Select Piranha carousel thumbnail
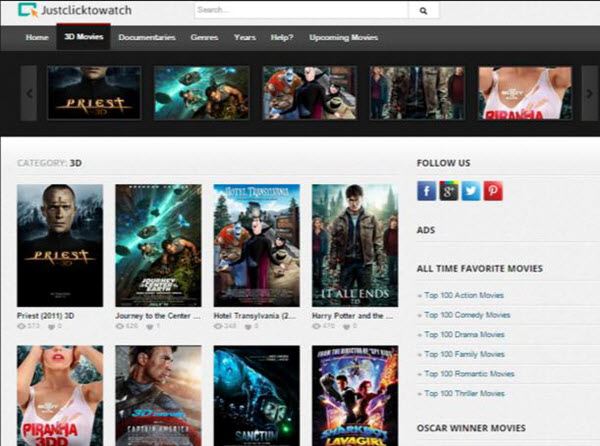 click(x=525, y=93)
